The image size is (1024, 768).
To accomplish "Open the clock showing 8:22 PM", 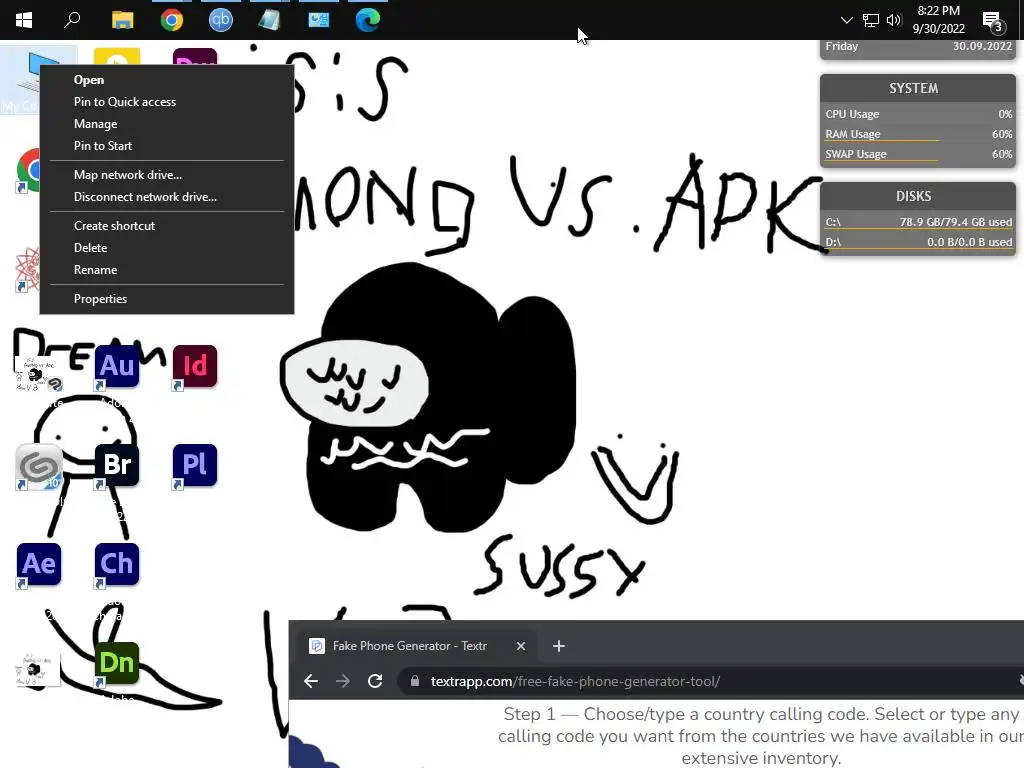I will click(938, 20).
